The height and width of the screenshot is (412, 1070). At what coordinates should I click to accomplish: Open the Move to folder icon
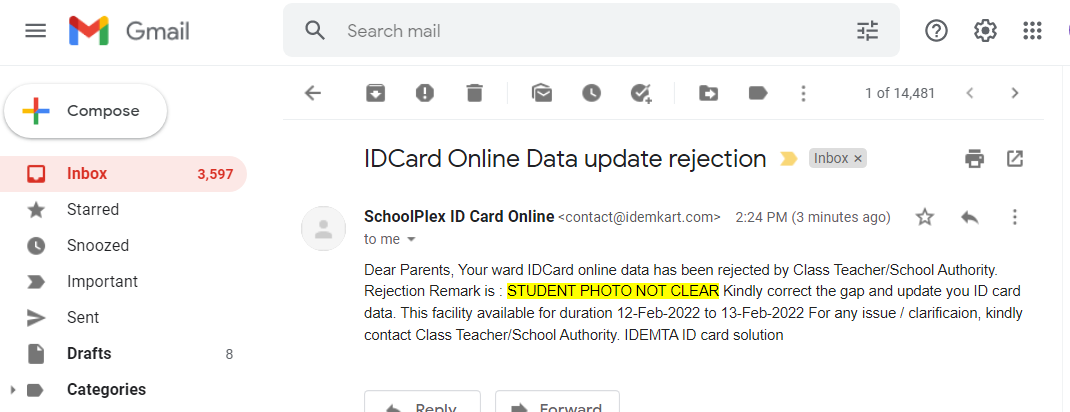pos(708,93)
